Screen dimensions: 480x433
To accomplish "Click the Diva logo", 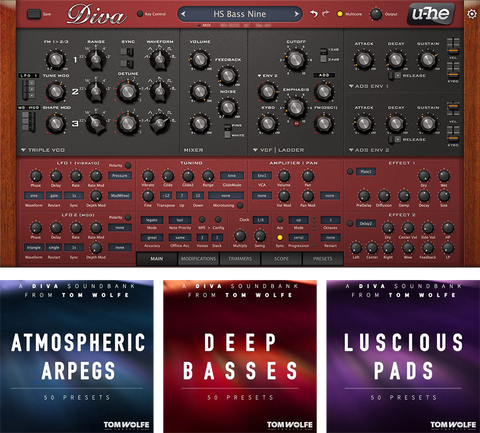I will tap(97, 15).
